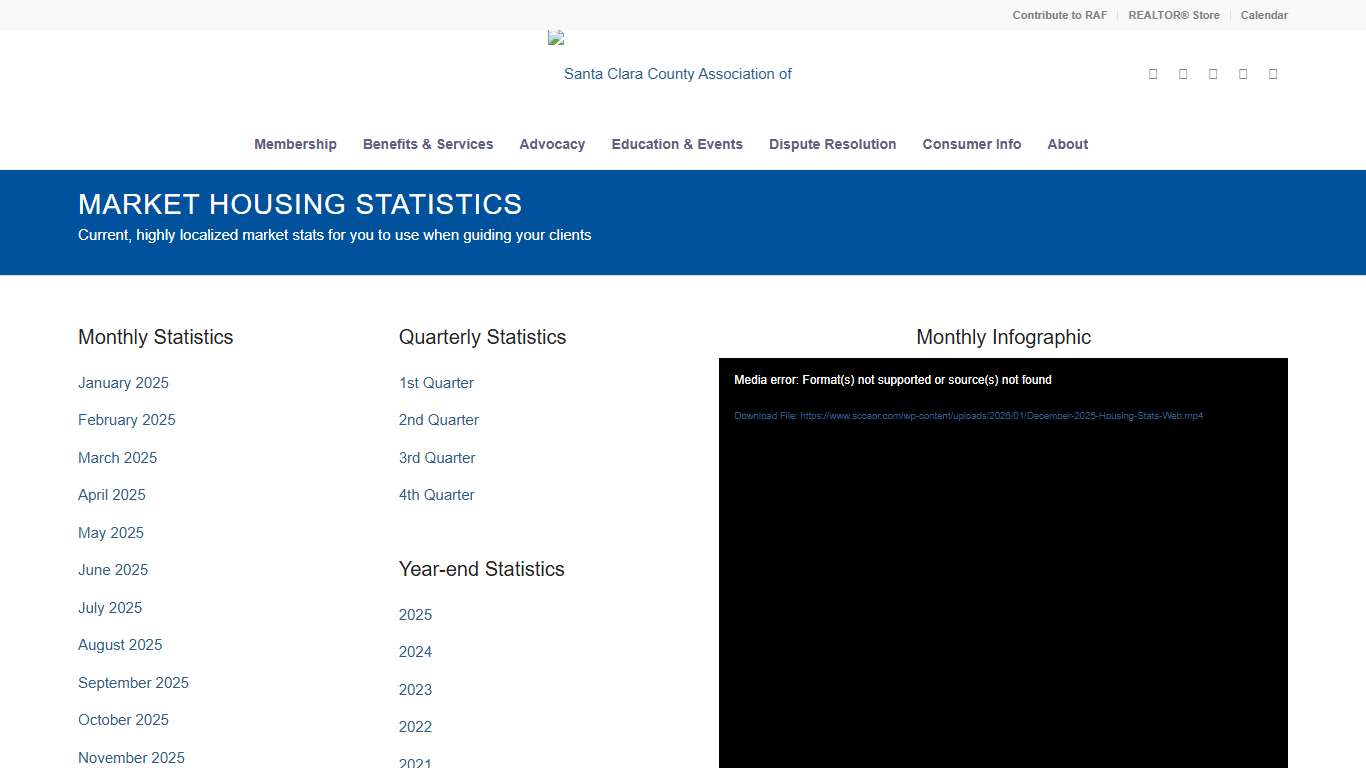Open the REALTOR® Store
Image resolution: width=1366 pixels, height=768 pixels.
pyautogui.click(x=1174, y=15)
